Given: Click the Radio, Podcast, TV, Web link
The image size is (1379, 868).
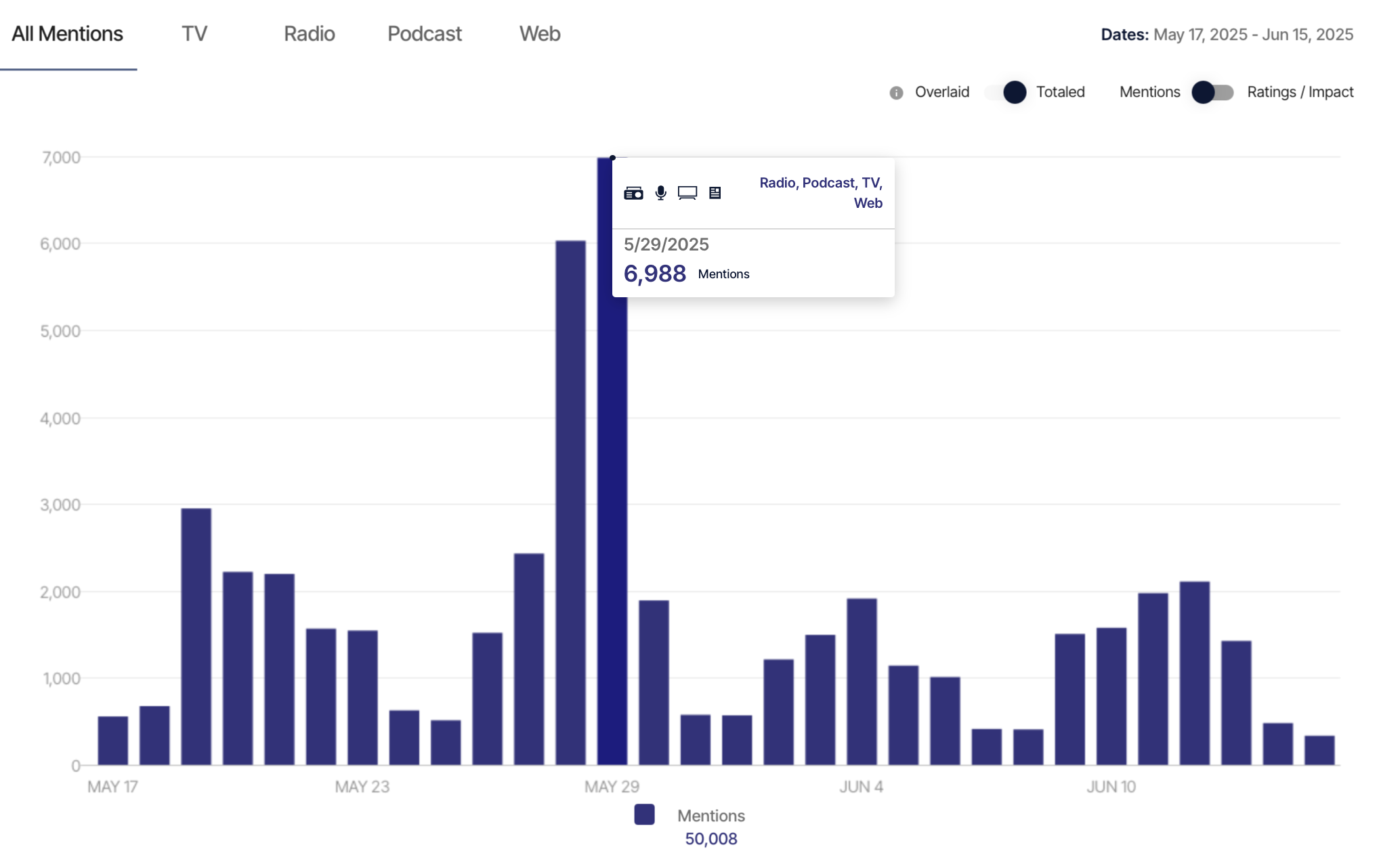Looking at the screenshot, I should [821, 193].
